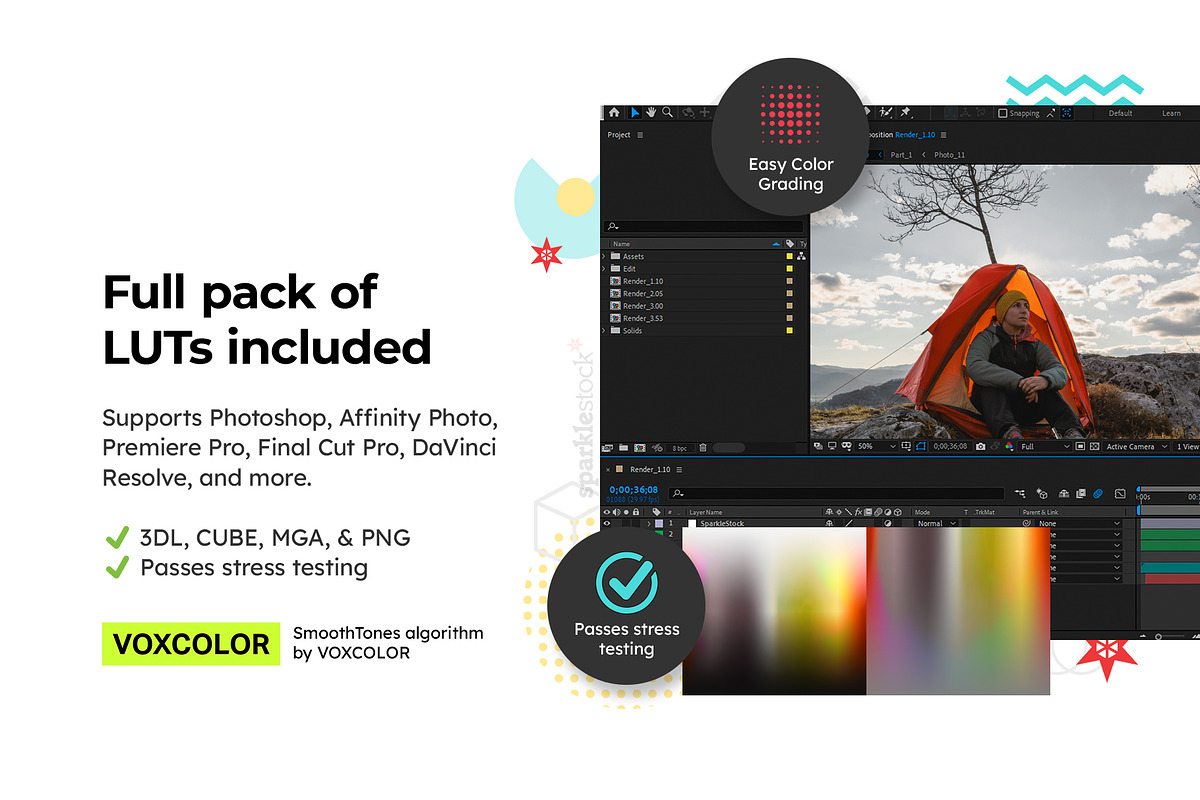Image resolution: width=1200 pixels, height=800 pixels.
Task: Click the Project panel search field
Action: pyautogui.click(x=704, y=227)
